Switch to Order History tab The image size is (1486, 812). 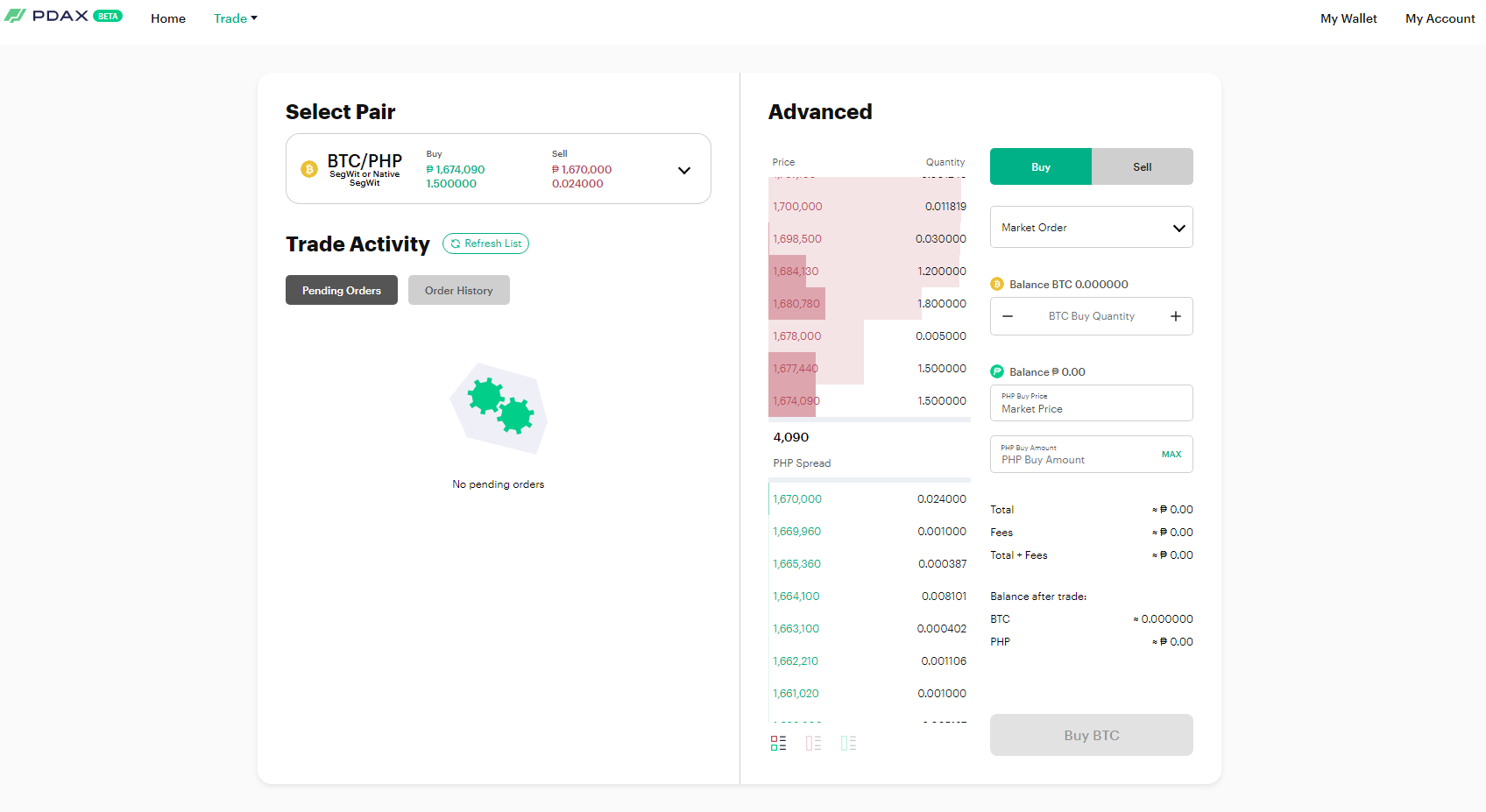(459, 290)
